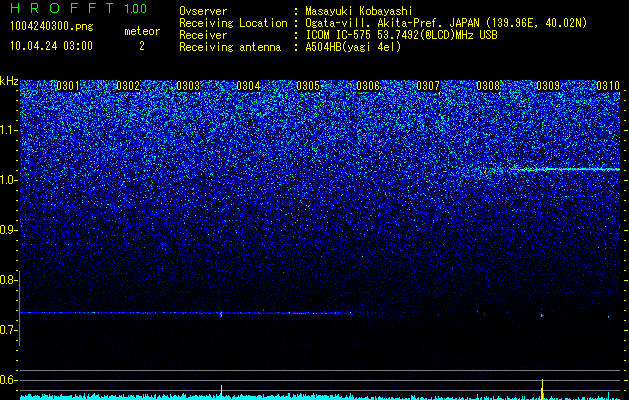Image resolution: width=629 pixels, height=400 pixels.
Task: Select the antenna value A504HB(yagi 4el)
Action: (353, 47)
